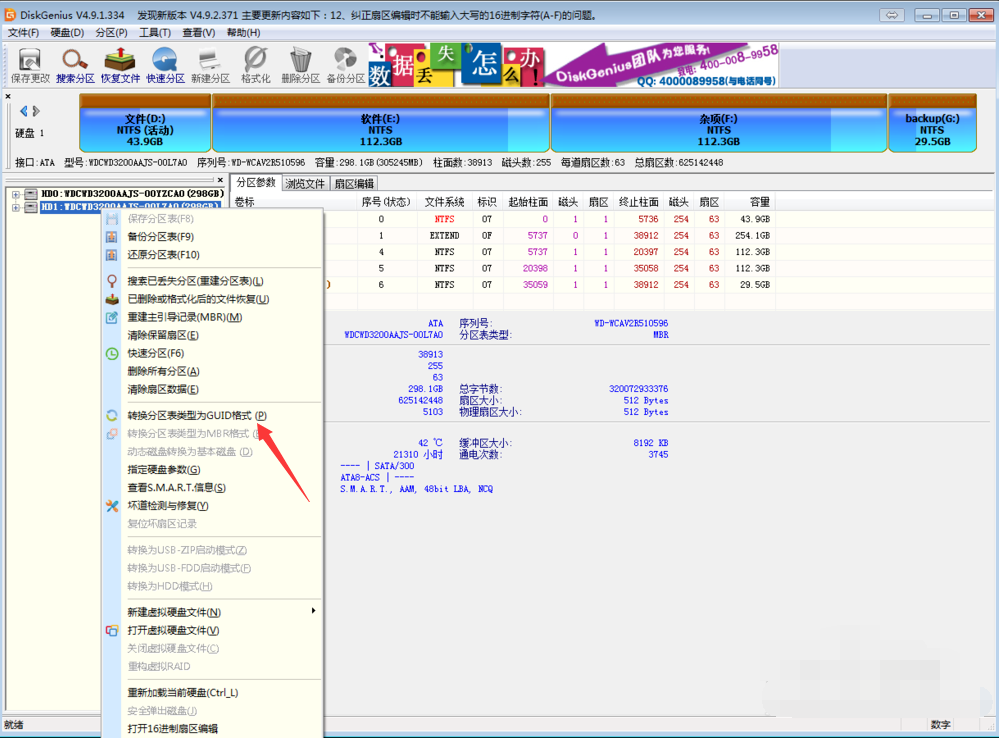
Task: Click the 新建分区 (New Partition) toolbar icon
Action: pyautogui.click(x=210, y=65)
